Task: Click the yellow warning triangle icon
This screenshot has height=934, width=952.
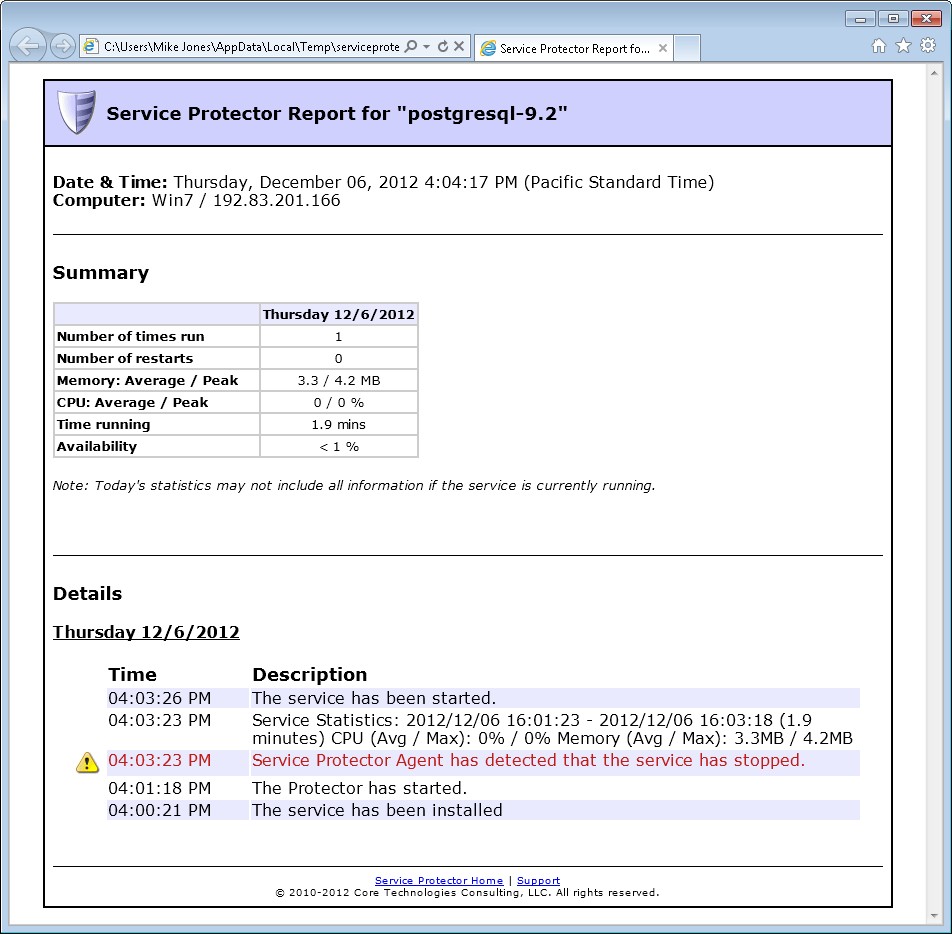Action: tap(87, 762)
